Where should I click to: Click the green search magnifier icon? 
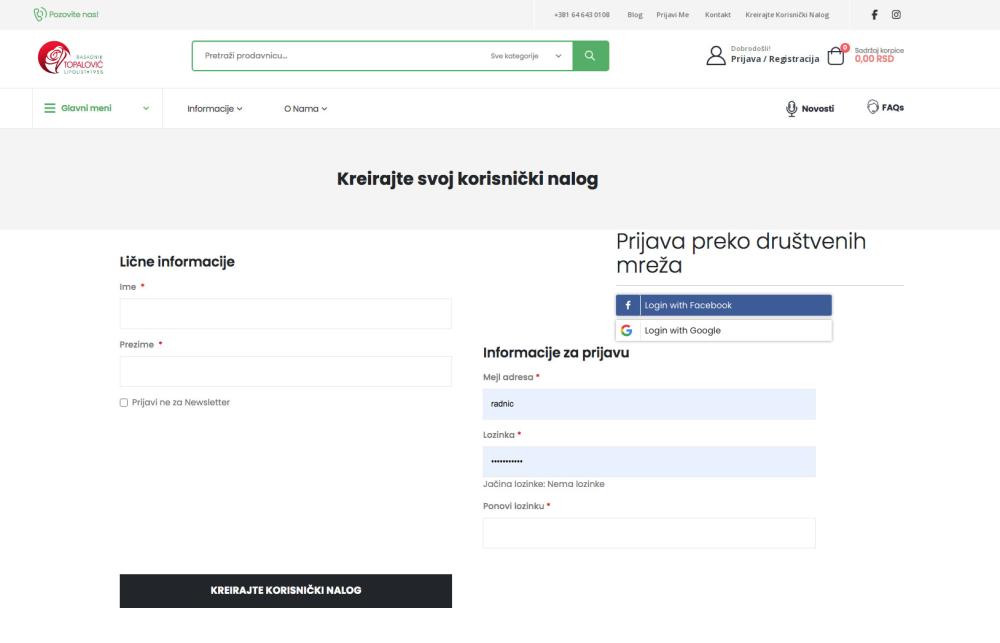(591, 55)
